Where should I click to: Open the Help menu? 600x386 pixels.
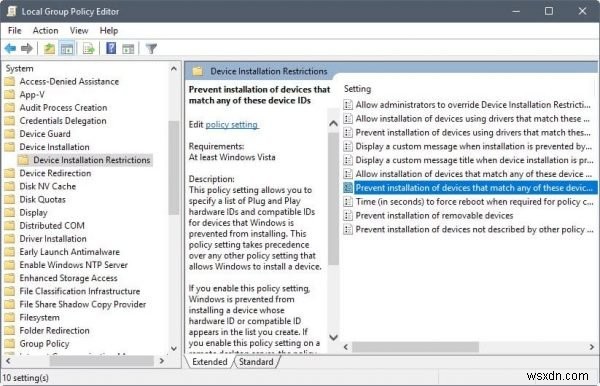pos(109,30)
